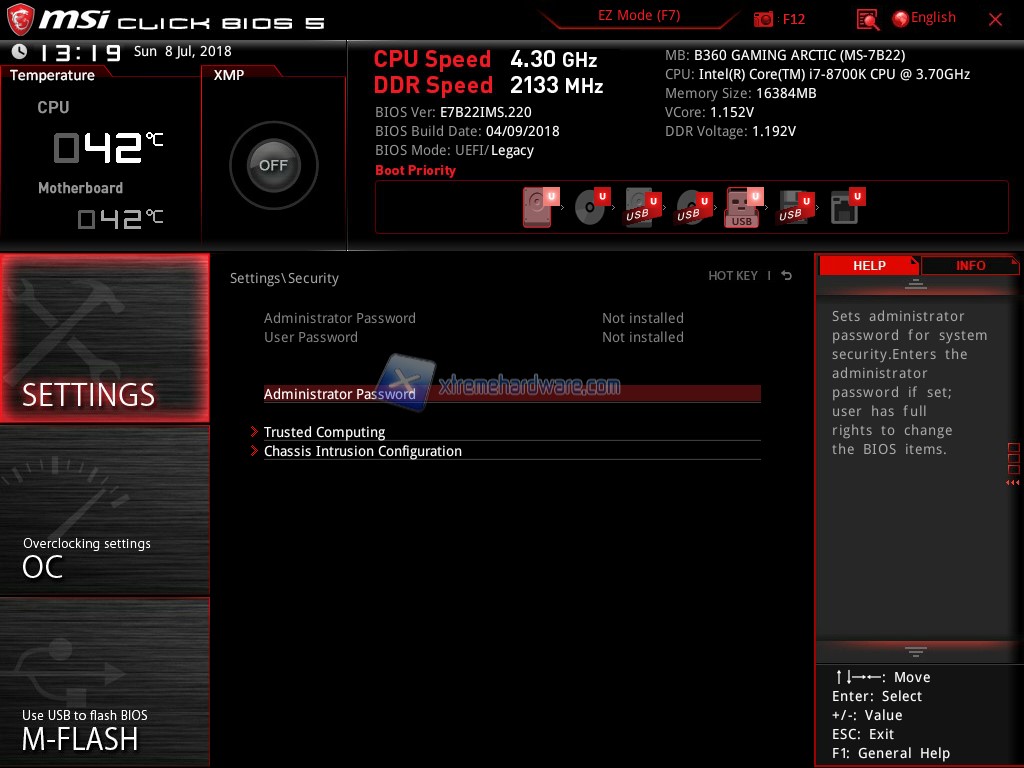
Task: Expand the Trusted Computing submenu
Action: click(x=324, y=432)
